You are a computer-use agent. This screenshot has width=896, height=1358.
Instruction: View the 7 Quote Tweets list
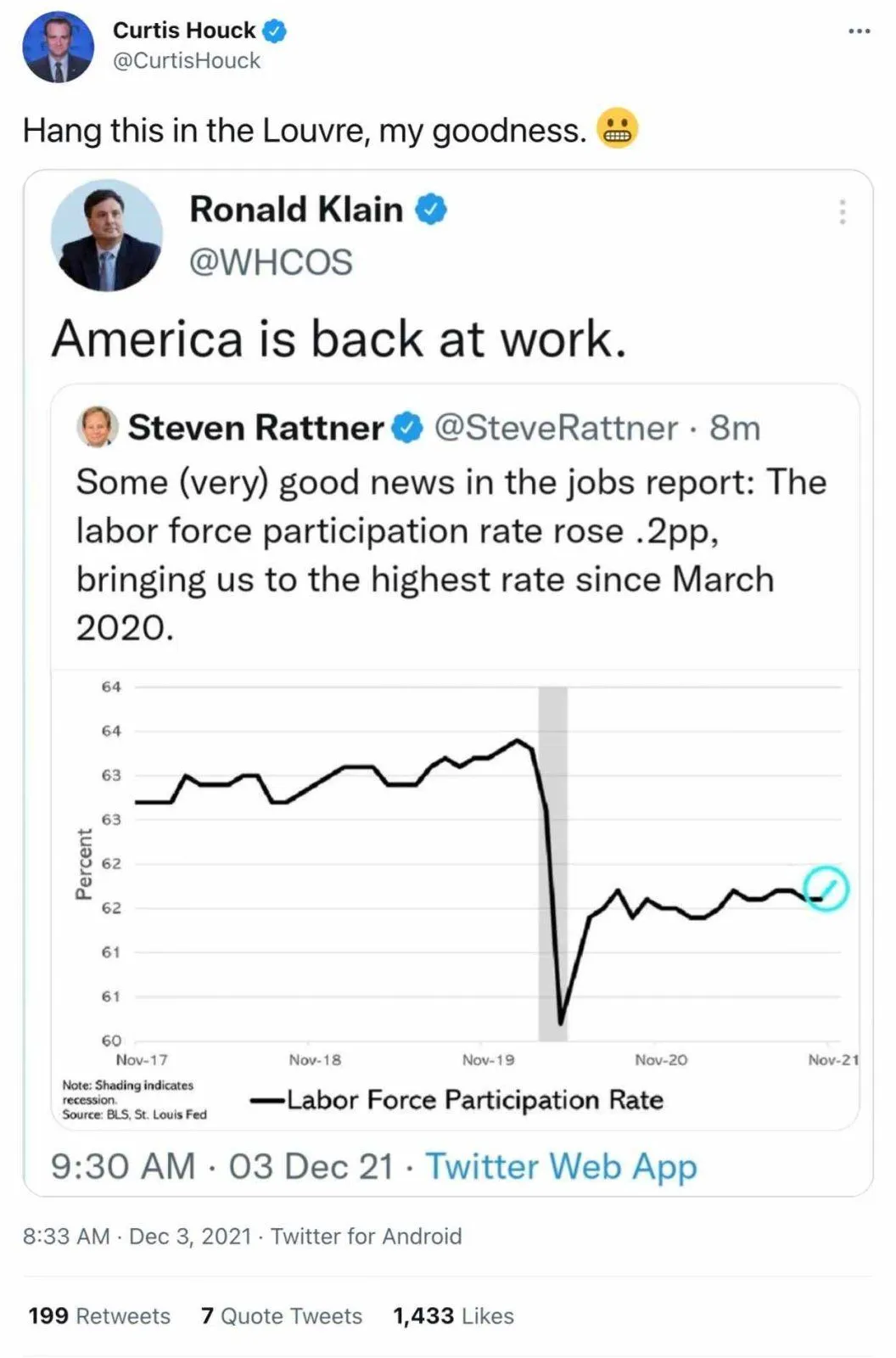click(x=281, y=1316)
